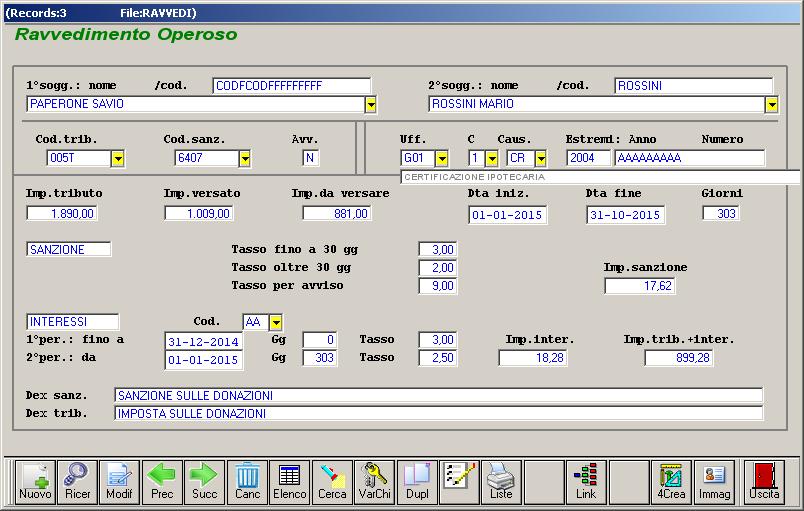
Task: Click the 1°sogg. code field CODFCODFFFFFFFFF
Action: point(291,86)
